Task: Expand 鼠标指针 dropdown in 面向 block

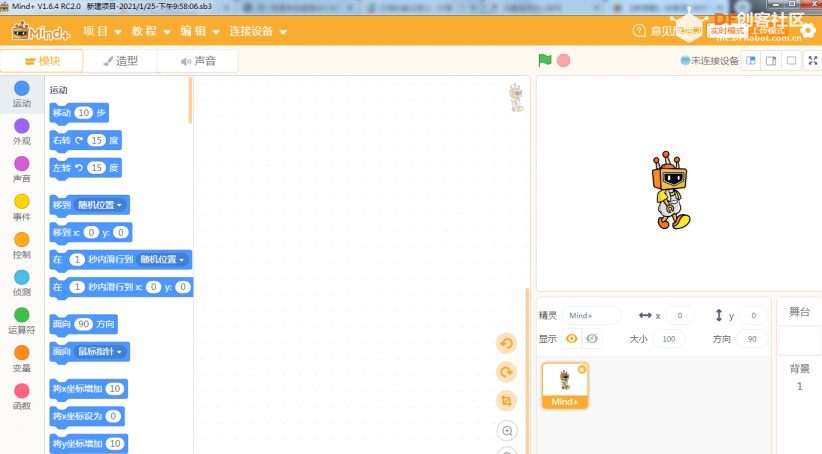Action: pyautogui.click(x=101, y=352)
